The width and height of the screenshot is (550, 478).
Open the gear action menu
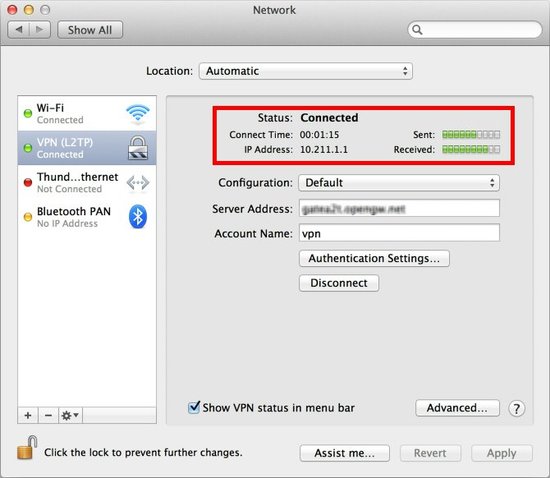[70, 416]
